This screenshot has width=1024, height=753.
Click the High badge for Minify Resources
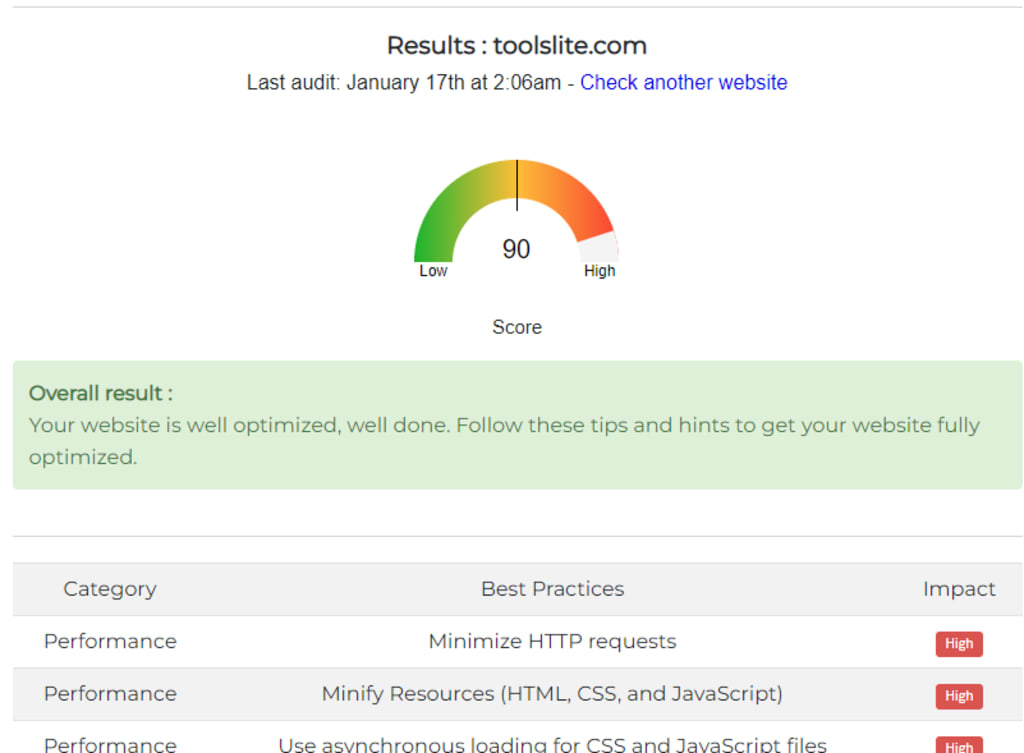coord(959,696)
